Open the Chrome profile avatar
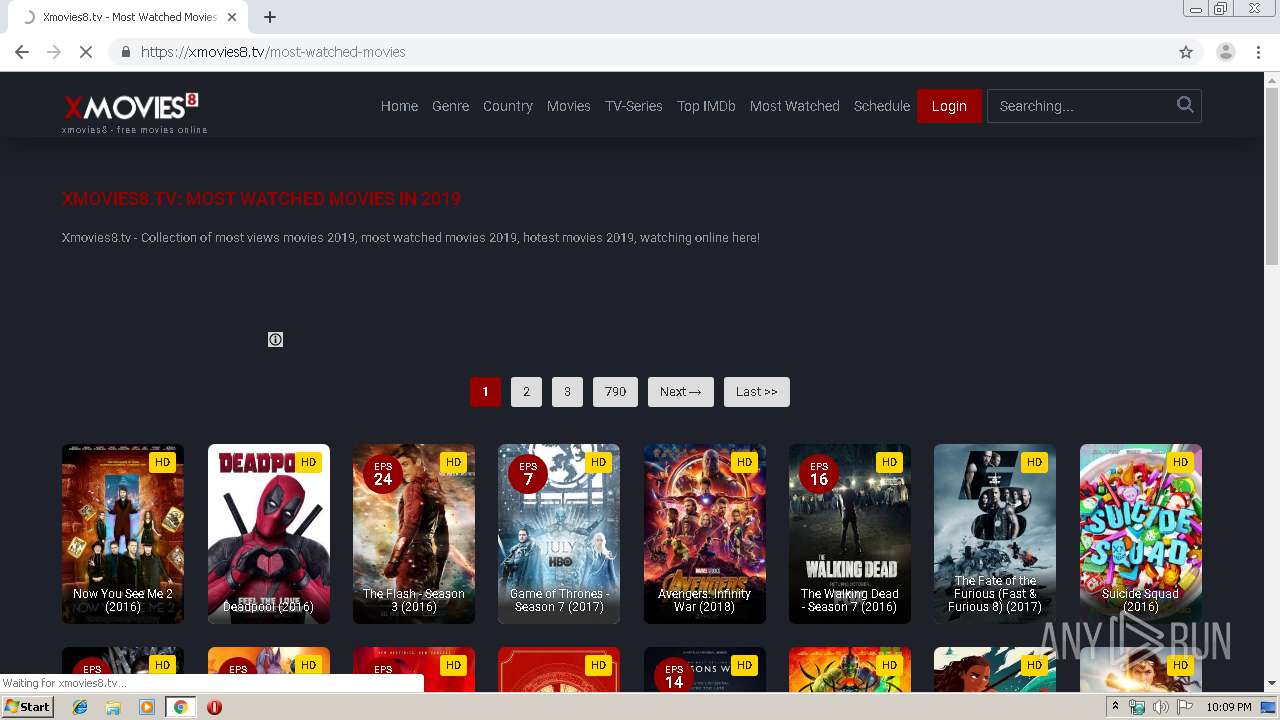Viewport: 1280px width, 720px height. [x=1226, y=52]
